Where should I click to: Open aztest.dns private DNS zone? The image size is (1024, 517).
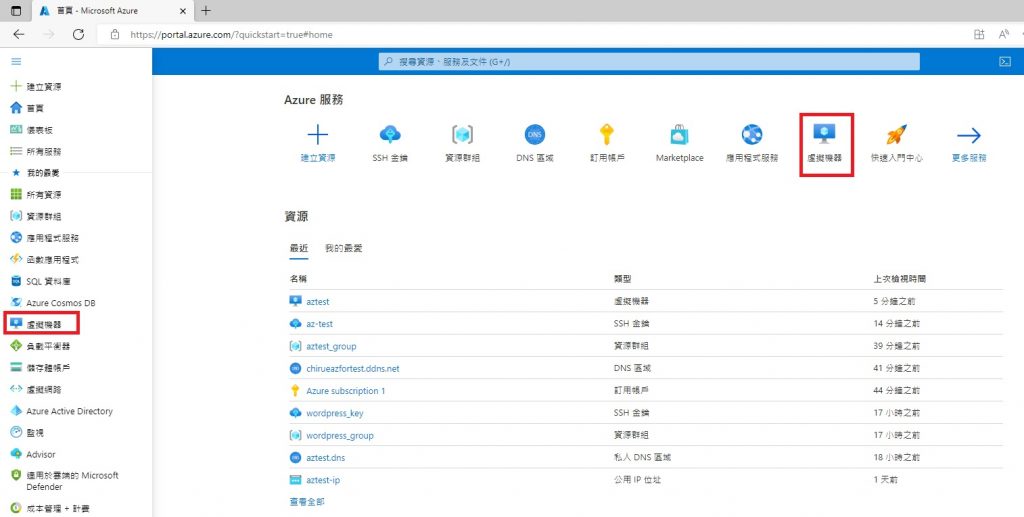[x=325, y=458]
